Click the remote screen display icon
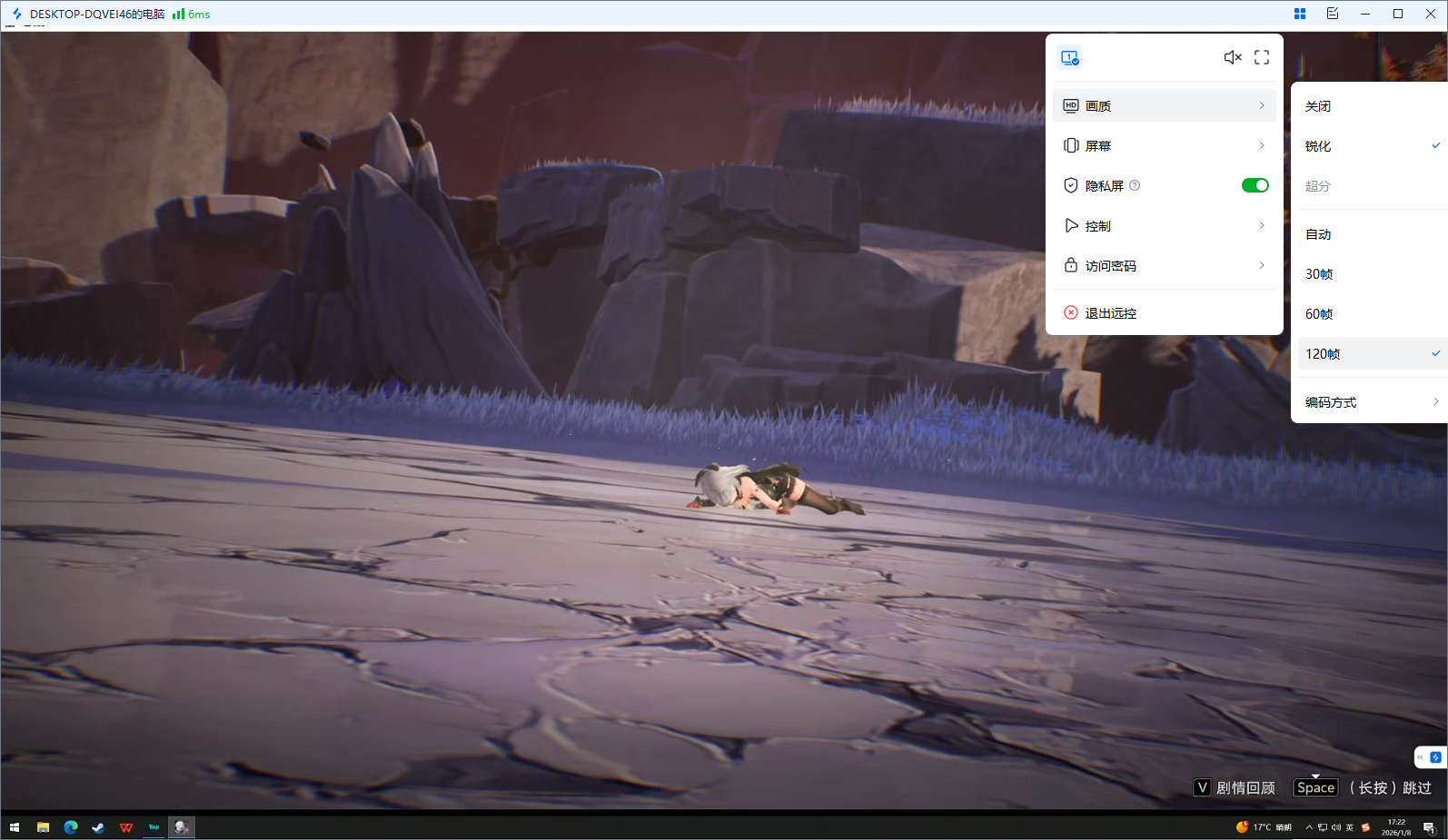The image size is (1448, 840). point(1069,57)
